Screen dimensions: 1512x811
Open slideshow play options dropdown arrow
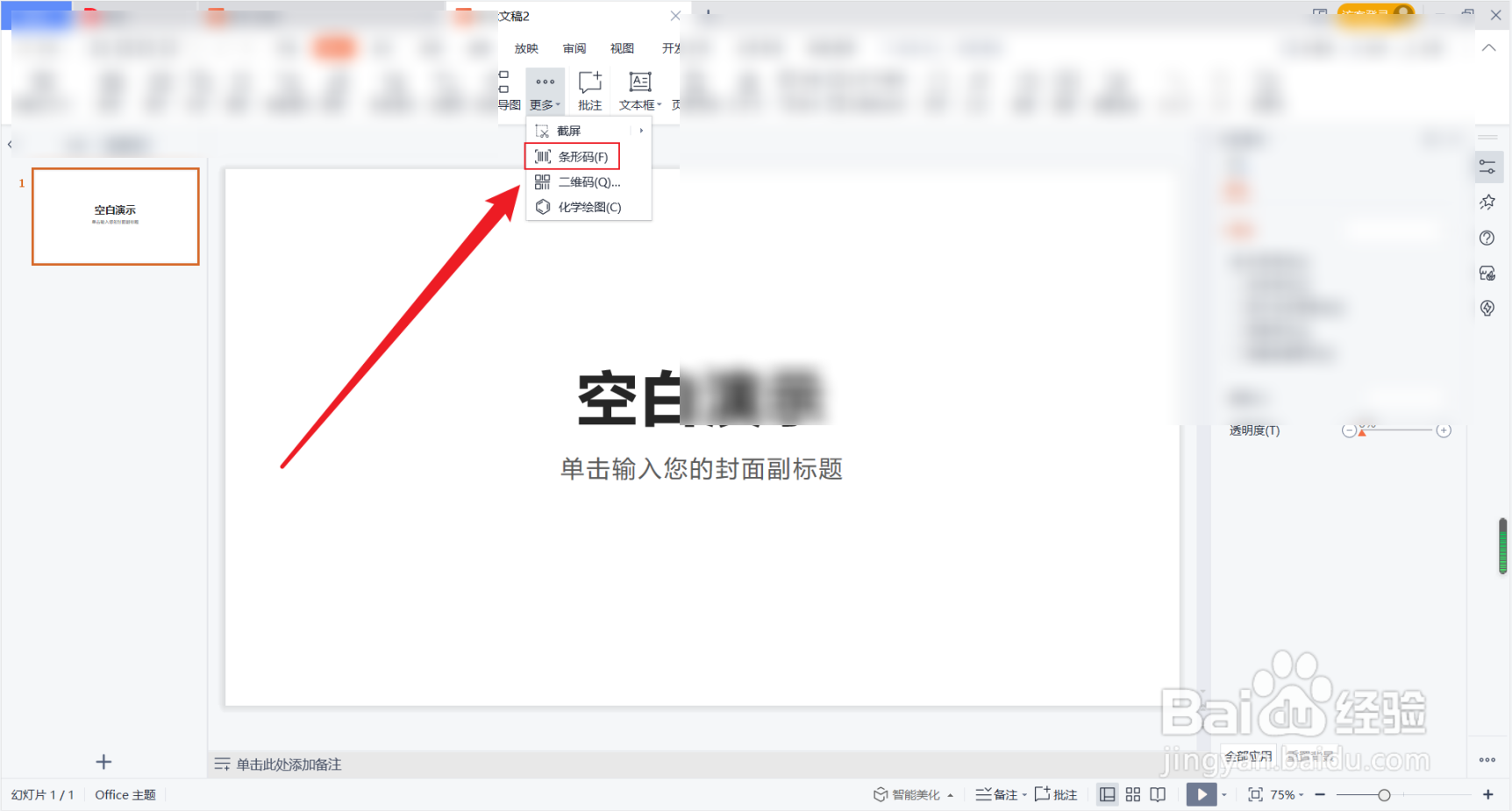[x=1224, y=795]
